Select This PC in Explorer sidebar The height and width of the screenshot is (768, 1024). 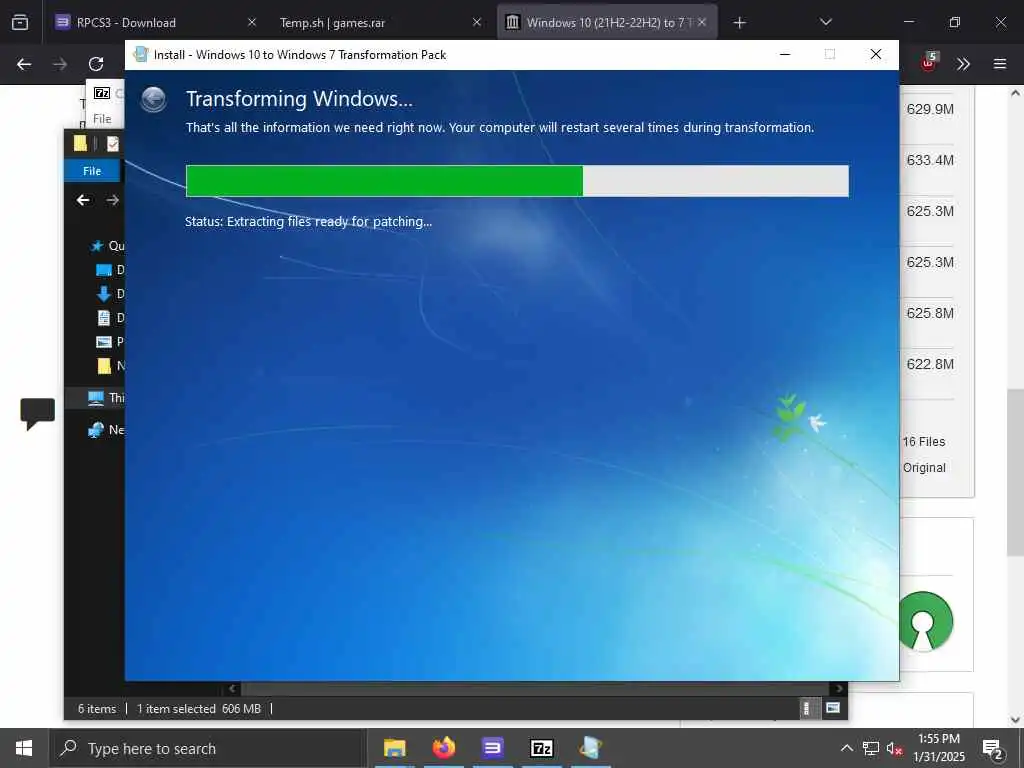click(106, 398)
